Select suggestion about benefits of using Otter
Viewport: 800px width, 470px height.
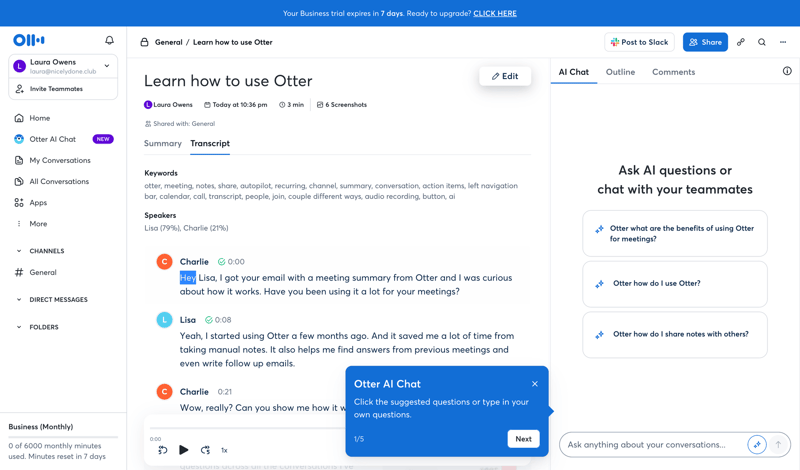[x=675, y=233]
